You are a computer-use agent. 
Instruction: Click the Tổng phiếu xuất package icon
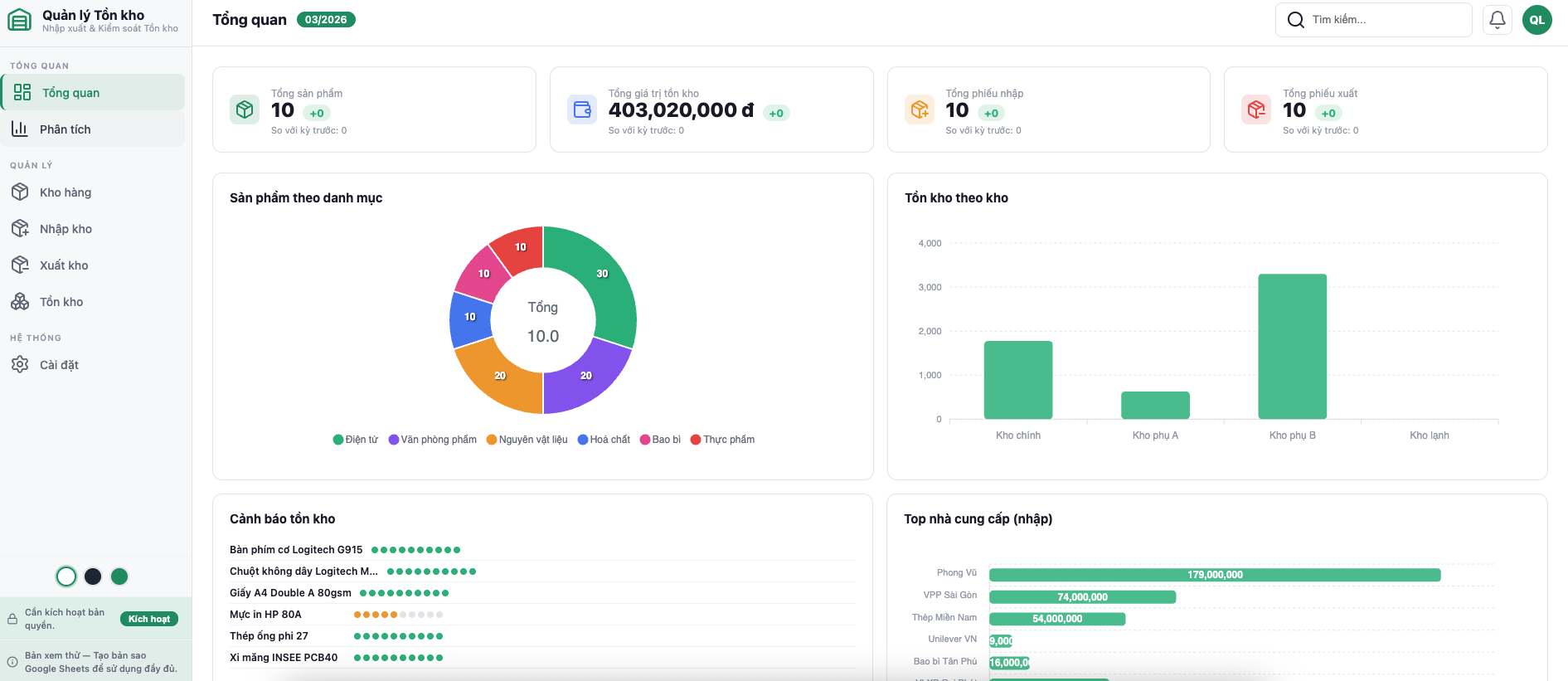(1255, 109)
